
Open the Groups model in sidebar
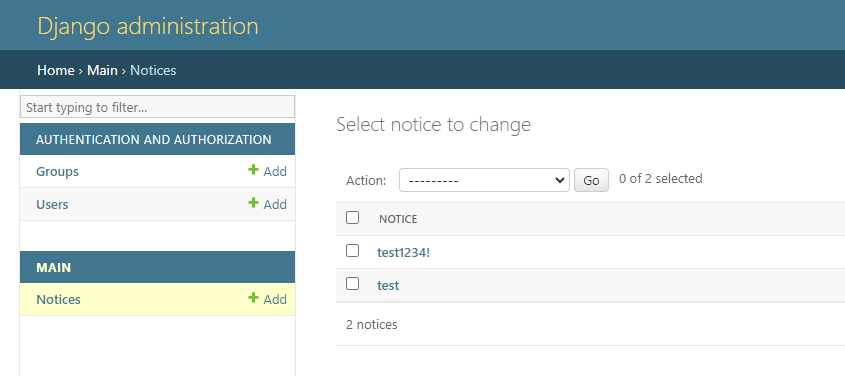click(57, 171)
